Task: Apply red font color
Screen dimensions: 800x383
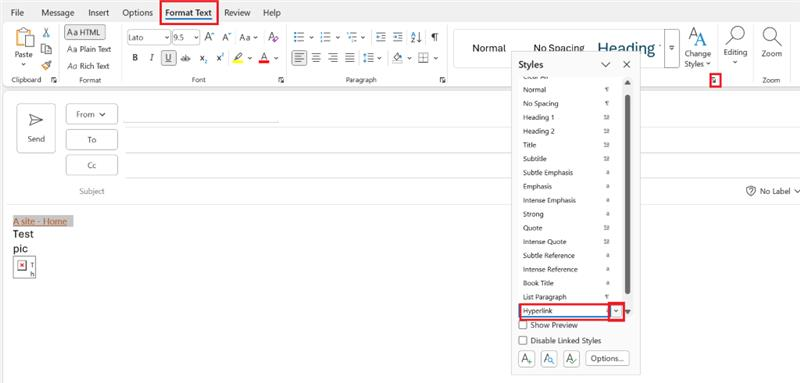Action: pos(264,58)
